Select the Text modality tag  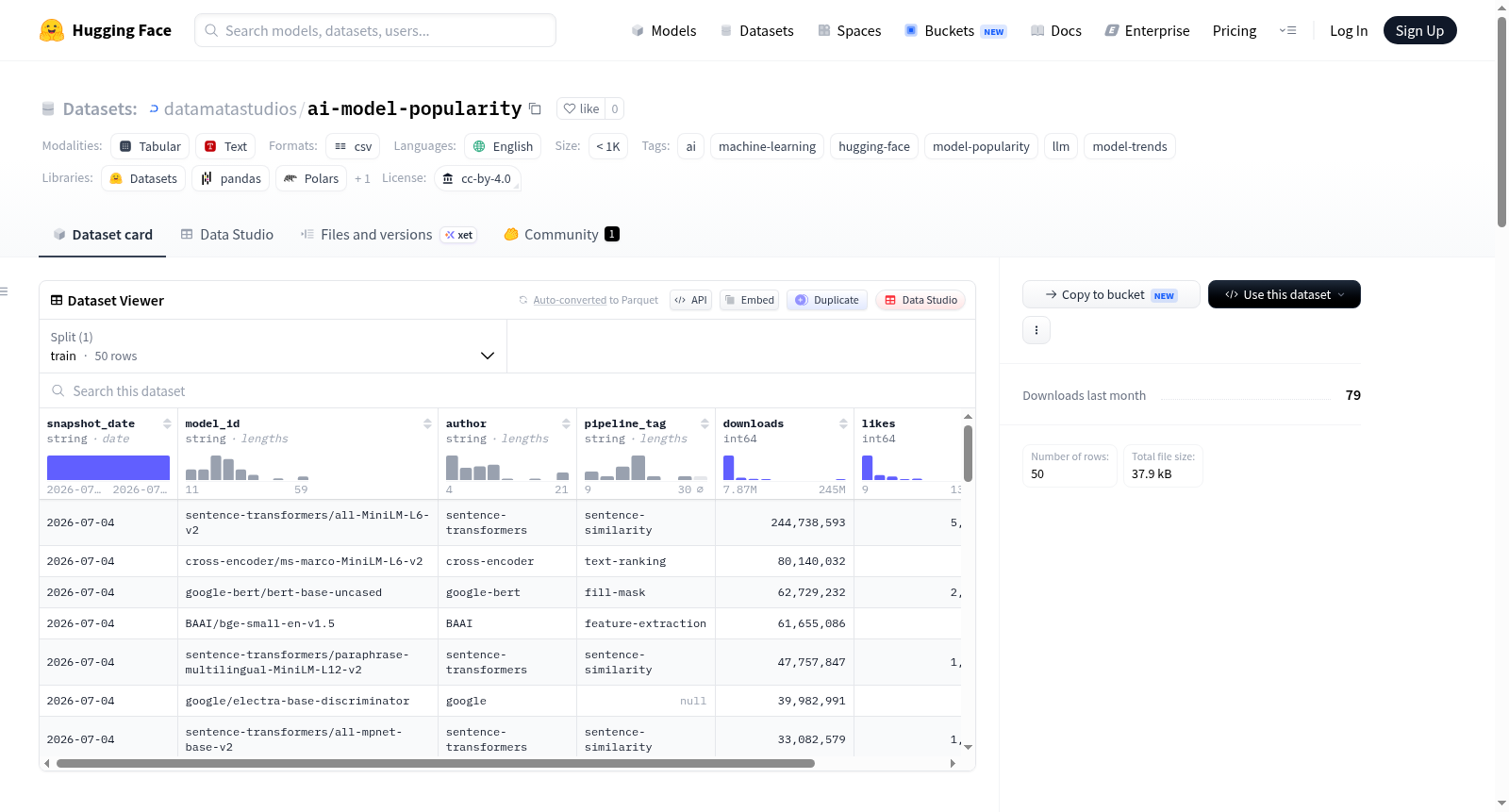coord(225,146)
